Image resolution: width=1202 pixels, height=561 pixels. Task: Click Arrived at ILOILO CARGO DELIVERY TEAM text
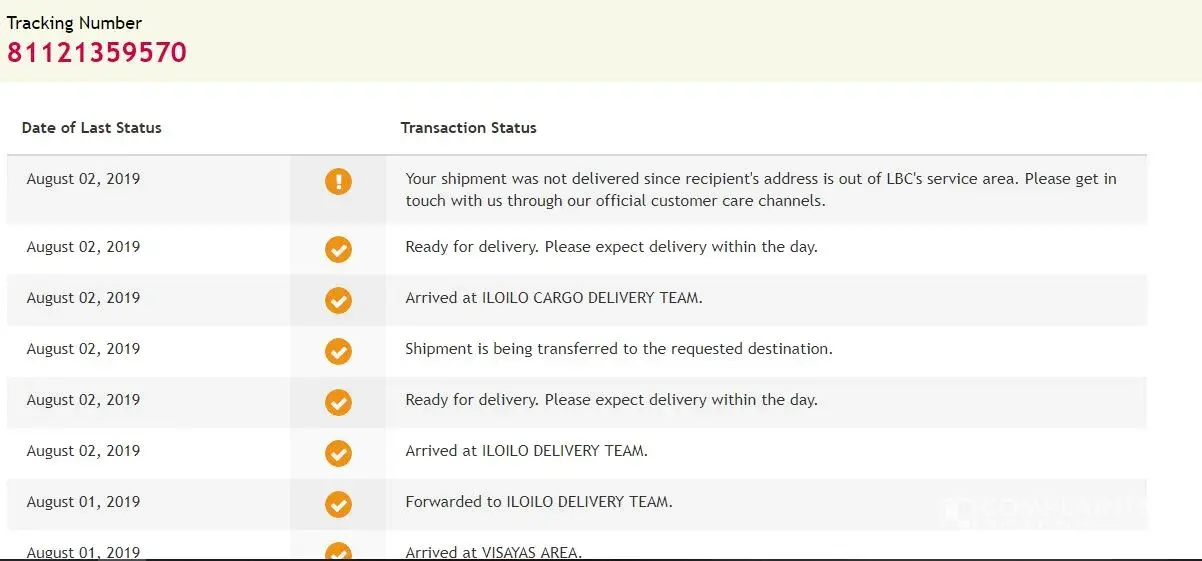pos(553,298)
